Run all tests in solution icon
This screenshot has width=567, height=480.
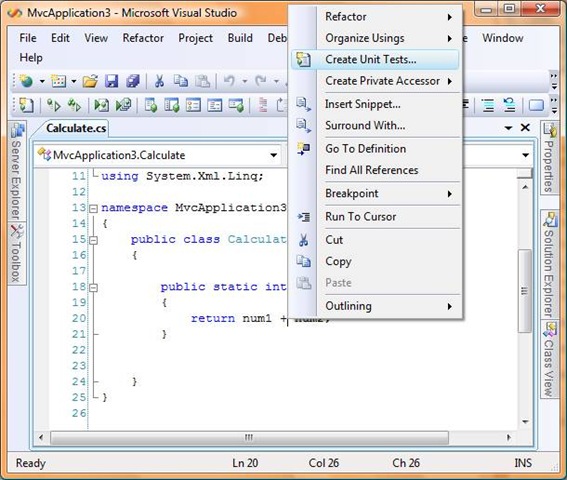pos(74,105)
